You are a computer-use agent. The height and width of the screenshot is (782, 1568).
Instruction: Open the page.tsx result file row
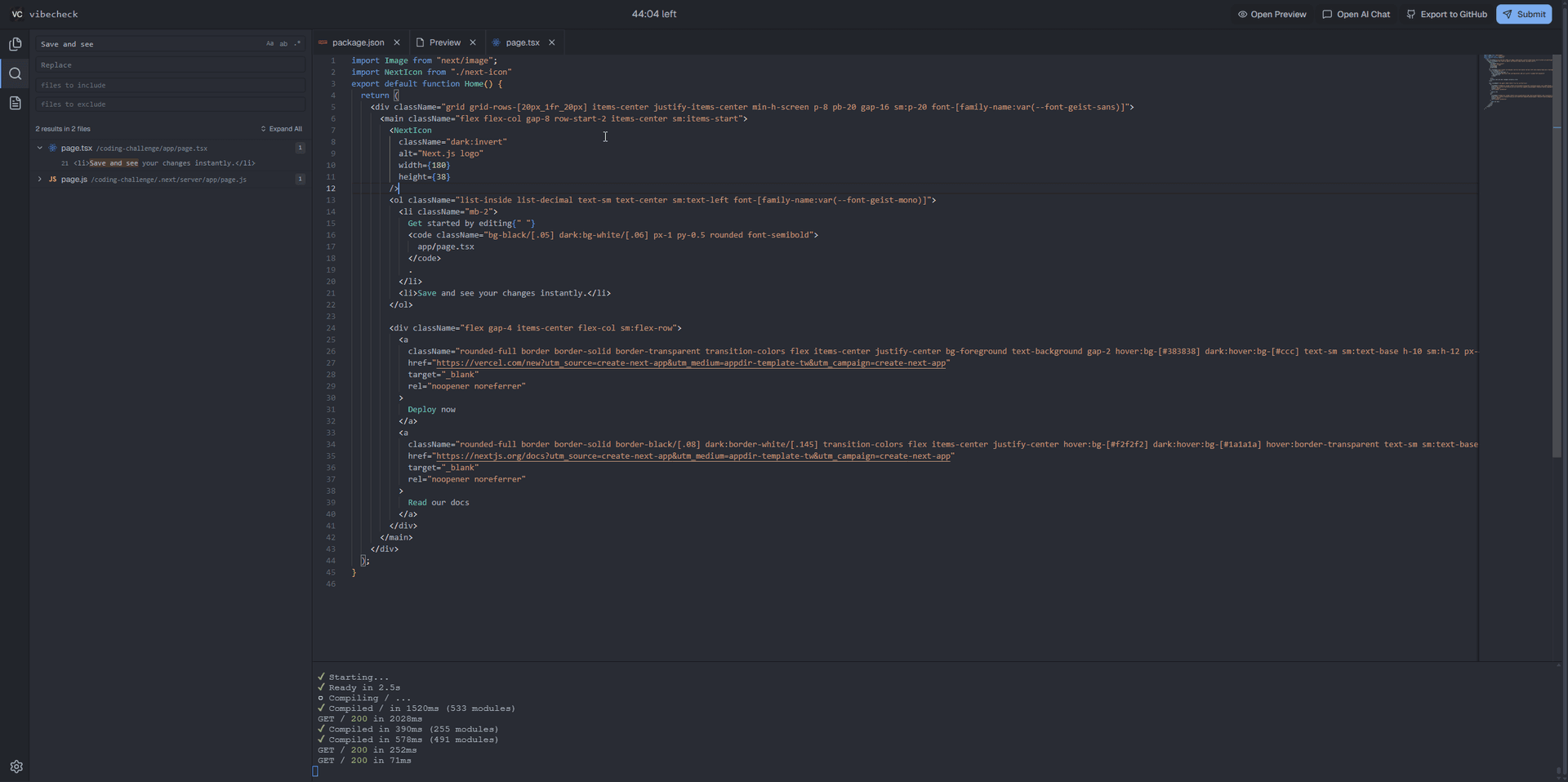(170, 148)
